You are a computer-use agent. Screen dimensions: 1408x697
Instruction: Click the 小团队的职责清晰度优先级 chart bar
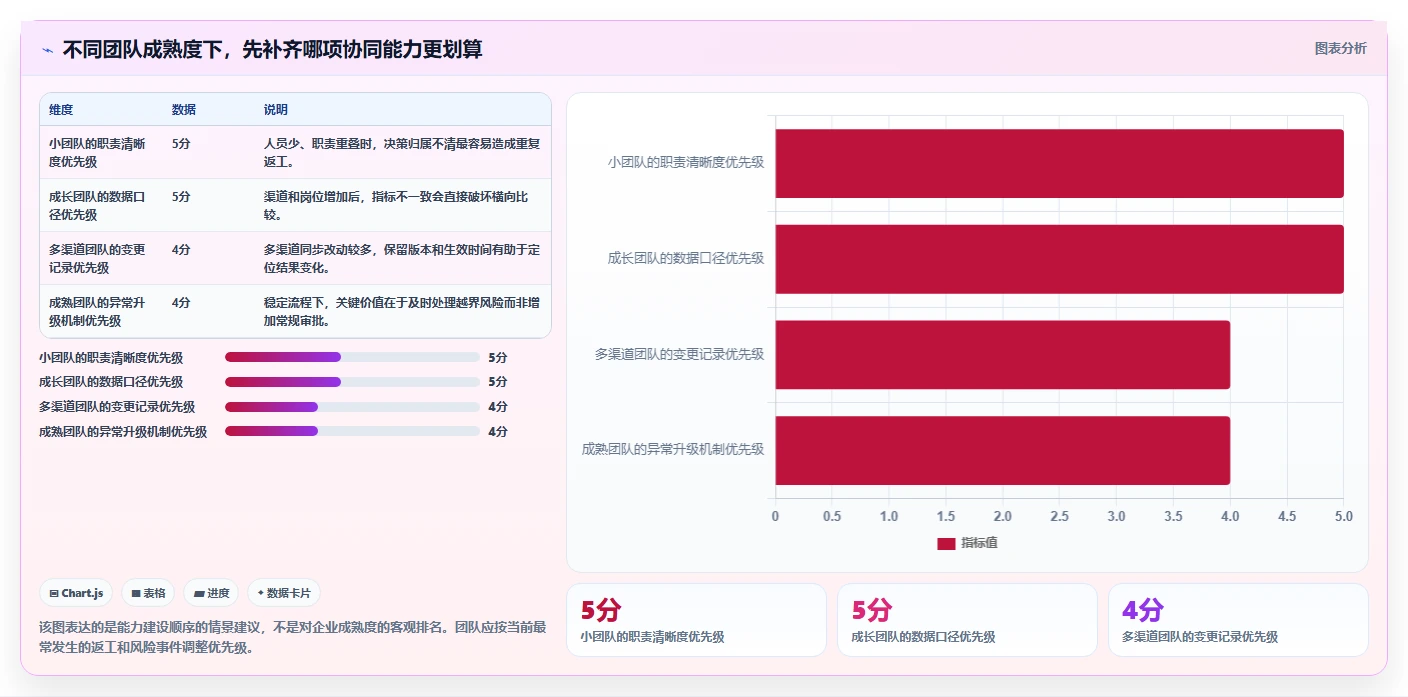[x=1059, y=163]
